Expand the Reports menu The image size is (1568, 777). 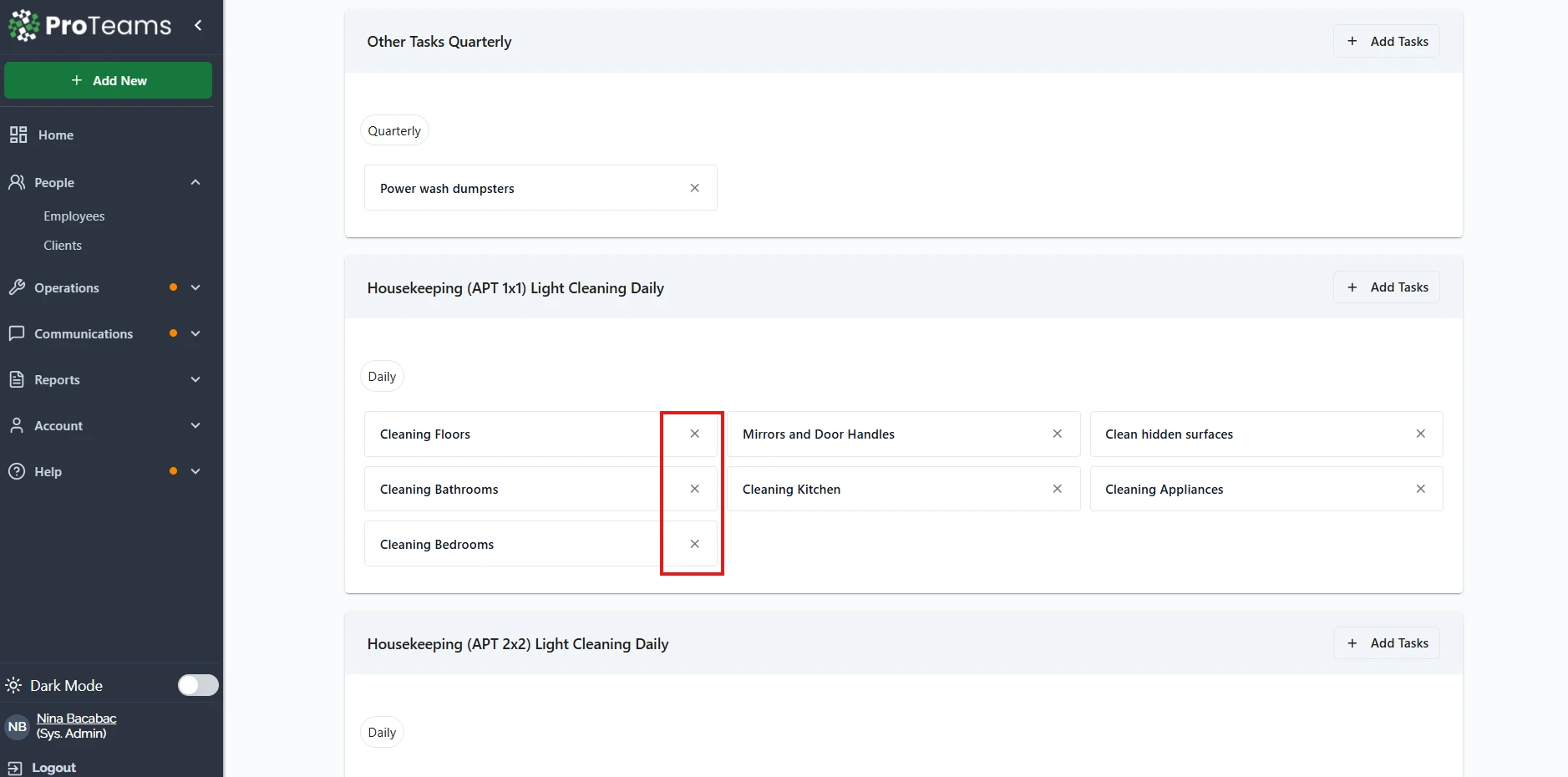195,379
